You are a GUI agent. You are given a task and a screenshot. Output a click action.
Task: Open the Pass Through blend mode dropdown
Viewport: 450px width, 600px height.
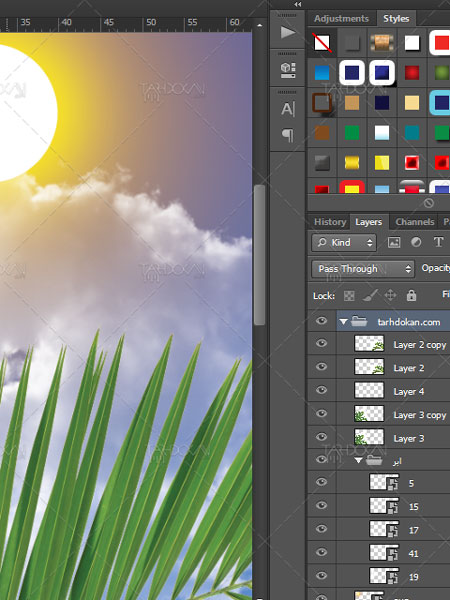point(362,269)
